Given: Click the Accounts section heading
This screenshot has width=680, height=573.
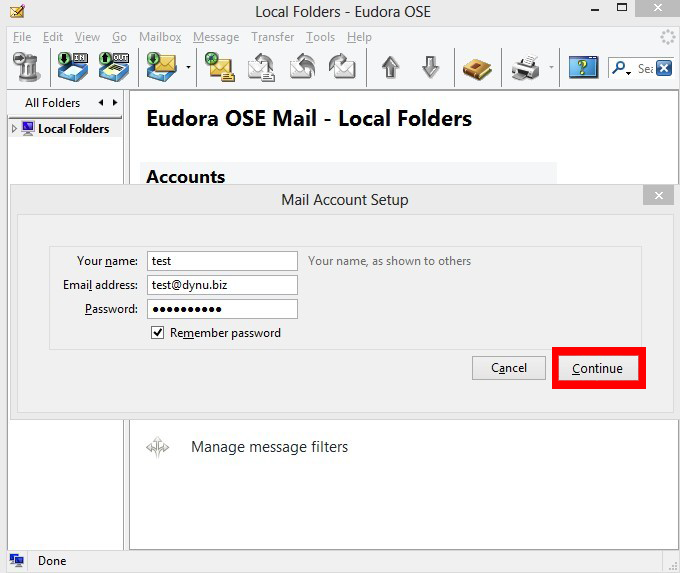Looking at the screenshot, I should point(186,177).
